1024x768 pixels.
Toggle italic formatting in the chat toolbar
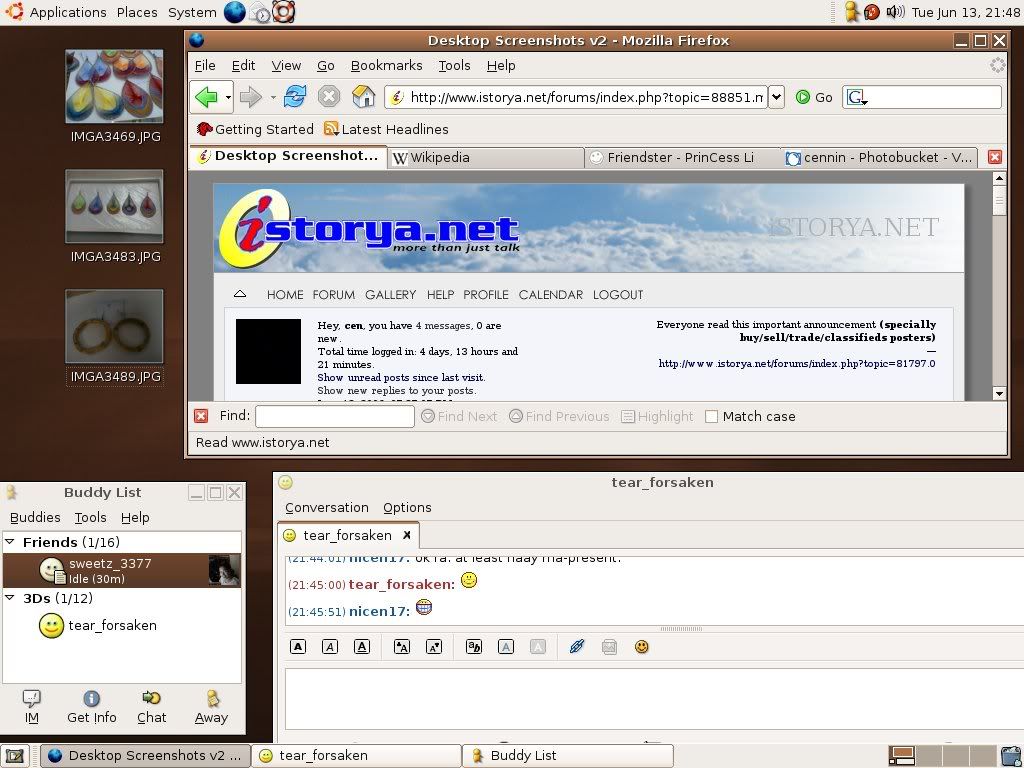330,647
